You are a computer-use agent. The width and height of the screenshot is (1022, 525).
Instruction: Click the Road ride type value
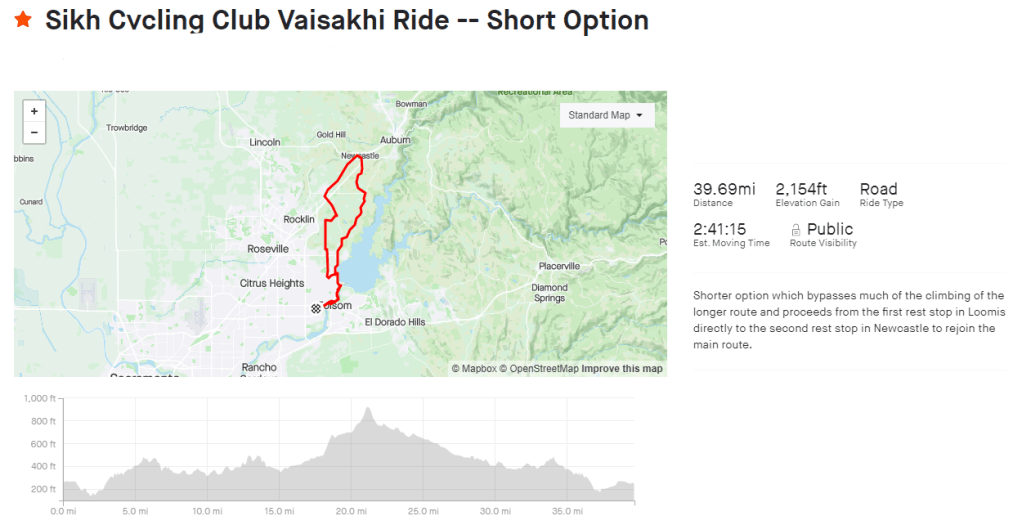[879, 189]
